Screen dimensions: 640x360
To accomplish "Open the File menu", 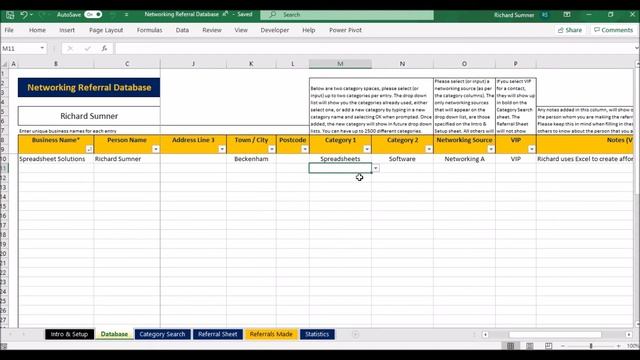I will [9, 30].
